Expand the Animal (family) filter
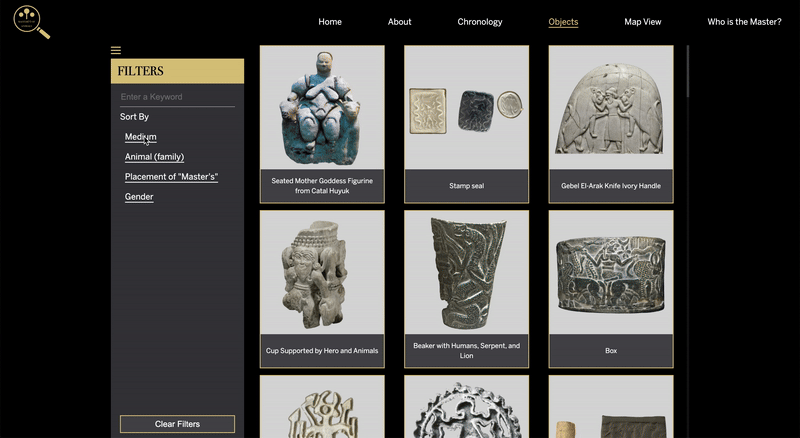 tap(155, 157)
